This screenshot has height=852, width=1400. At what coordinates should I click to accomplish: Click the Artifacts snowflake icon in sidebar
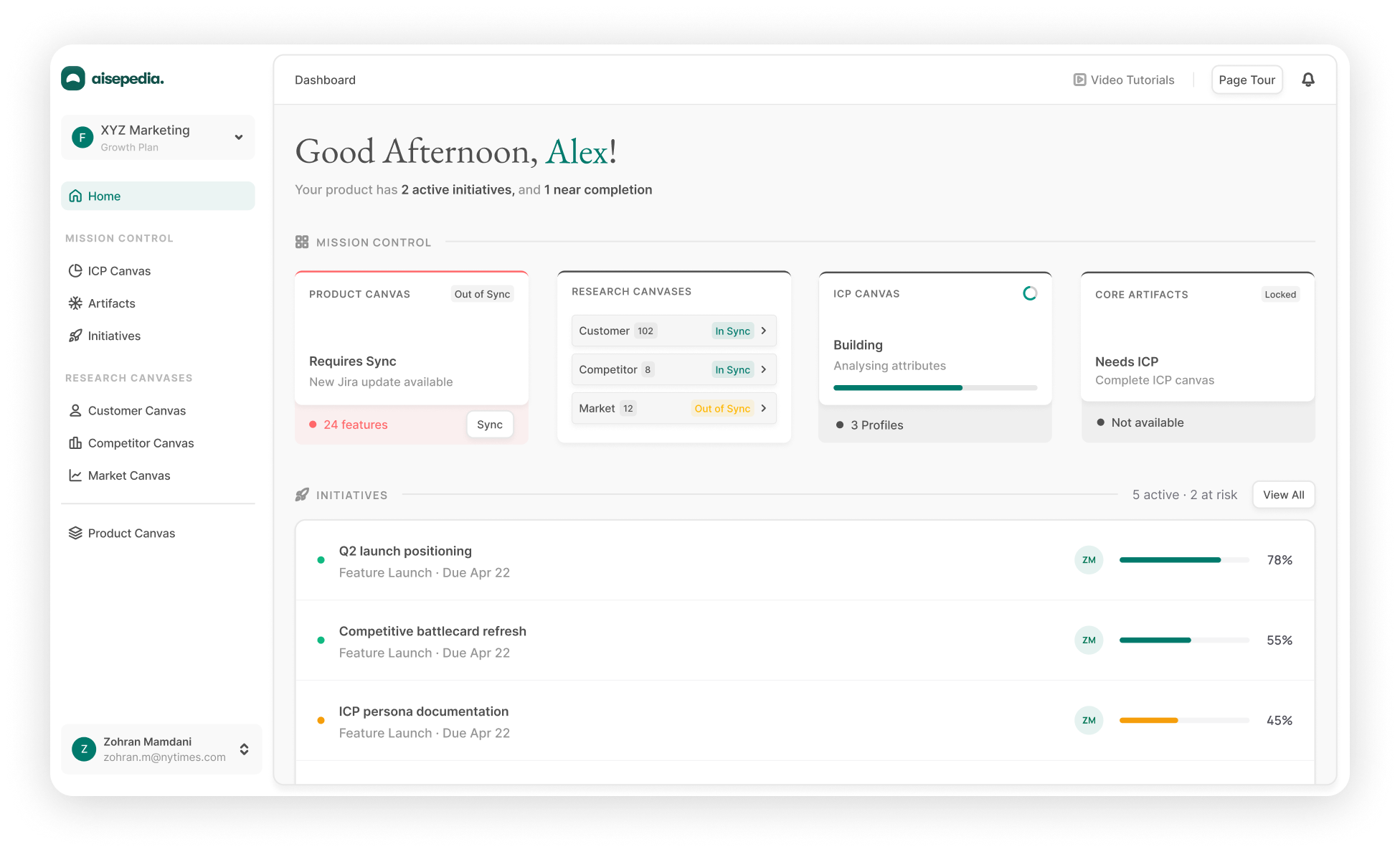pyautogui.click(x=75, y=303)
